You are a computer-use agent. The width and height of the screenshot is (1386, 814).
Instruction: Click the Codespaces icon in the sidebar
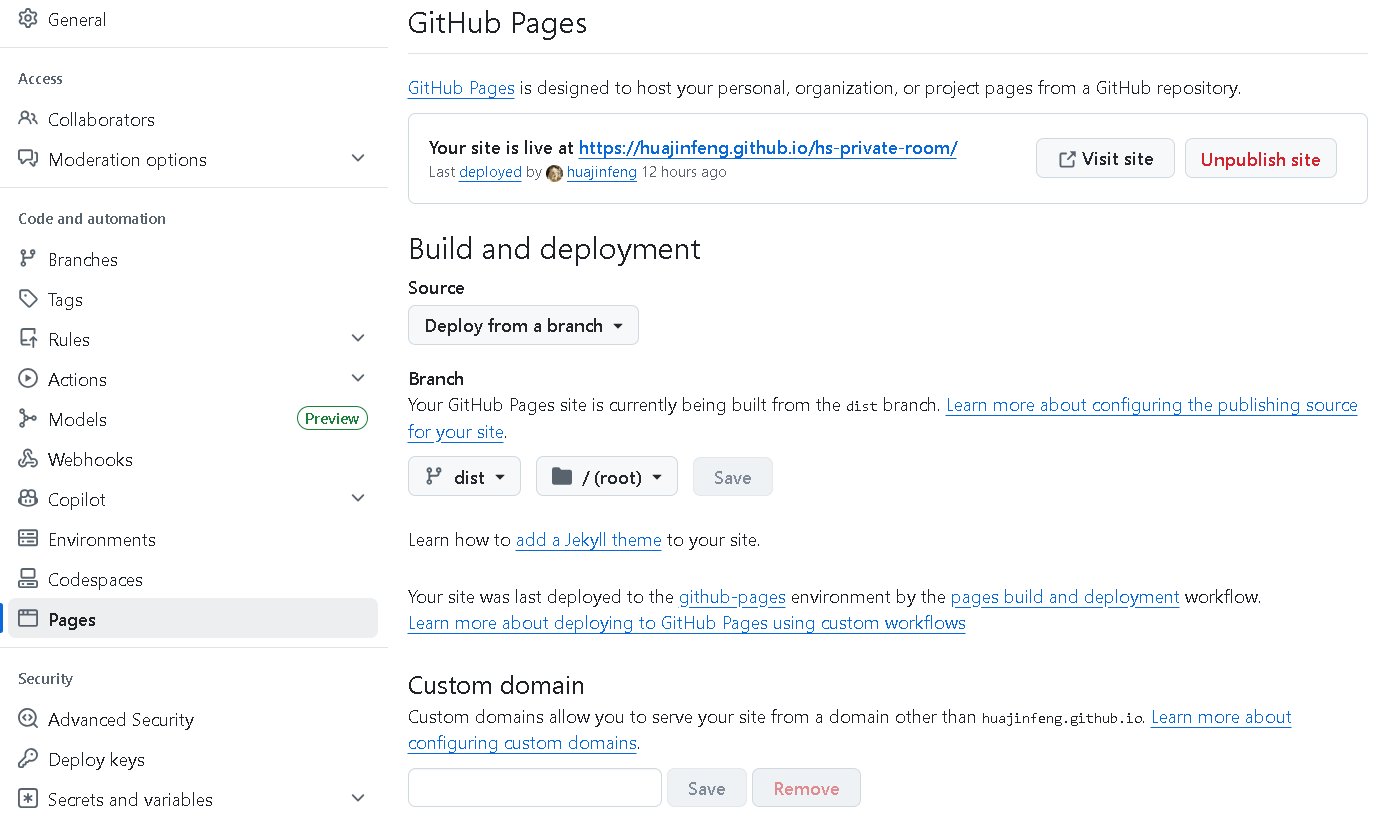coord(29,579)
